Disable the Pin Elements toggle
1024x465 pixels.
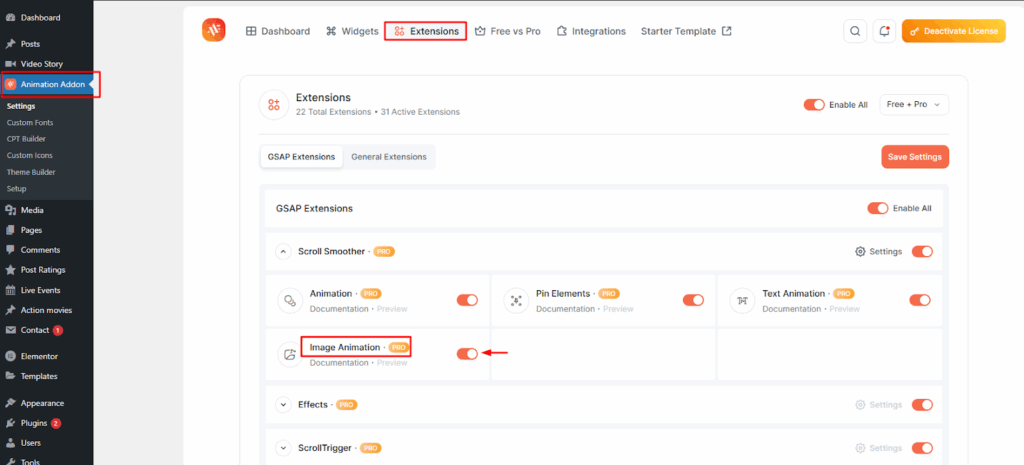pos(693,300)
